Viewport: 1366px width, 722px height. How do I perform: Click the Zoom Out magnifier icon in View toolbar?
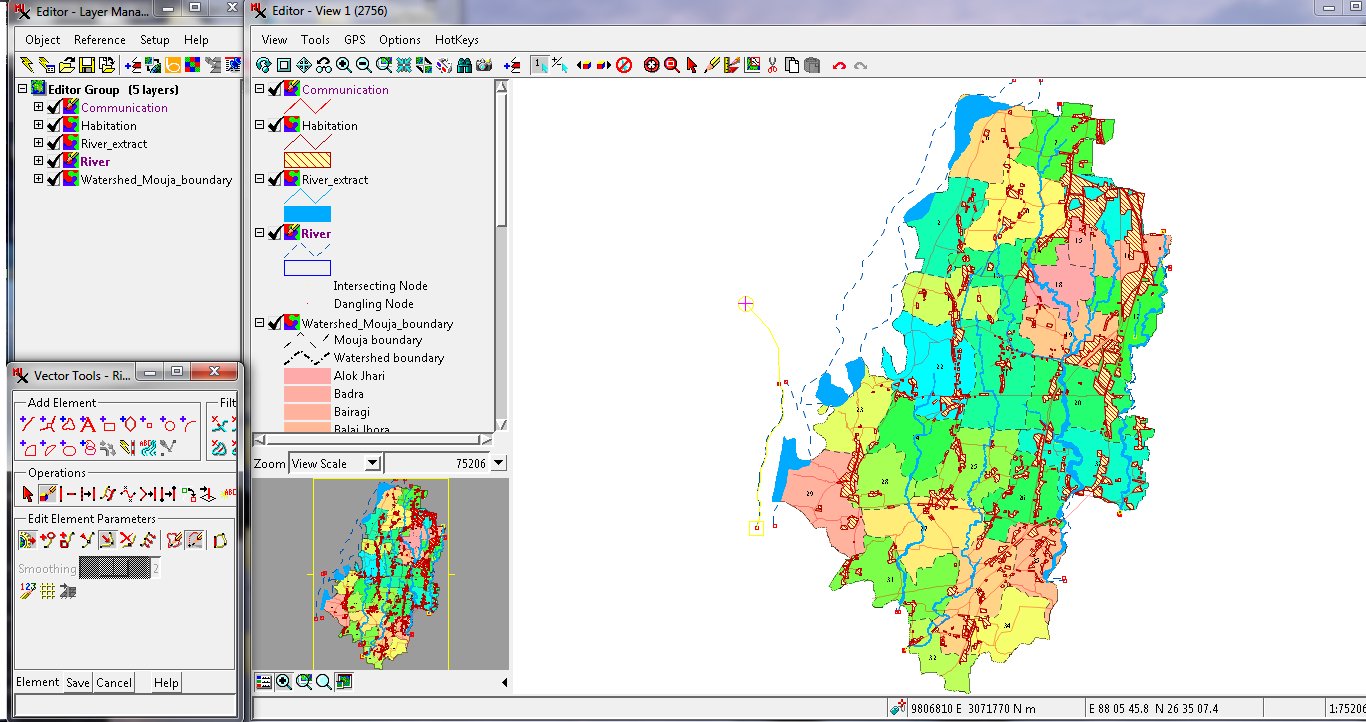point(364,65)
